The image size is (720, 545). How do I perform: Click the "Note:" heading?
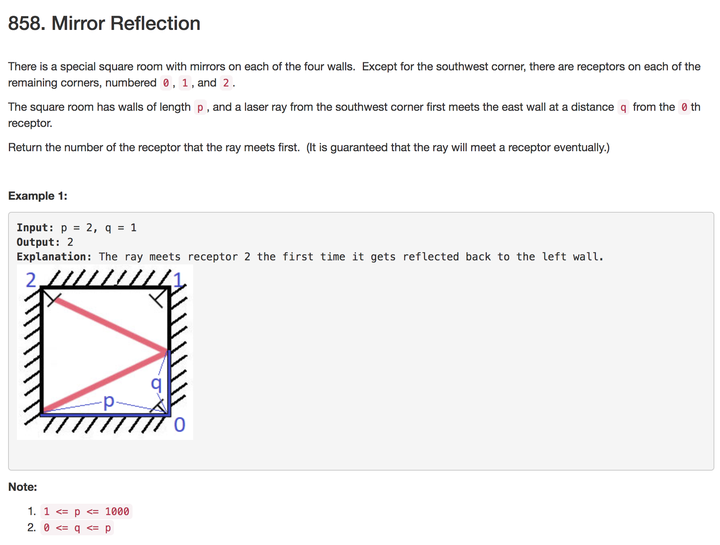22,487
